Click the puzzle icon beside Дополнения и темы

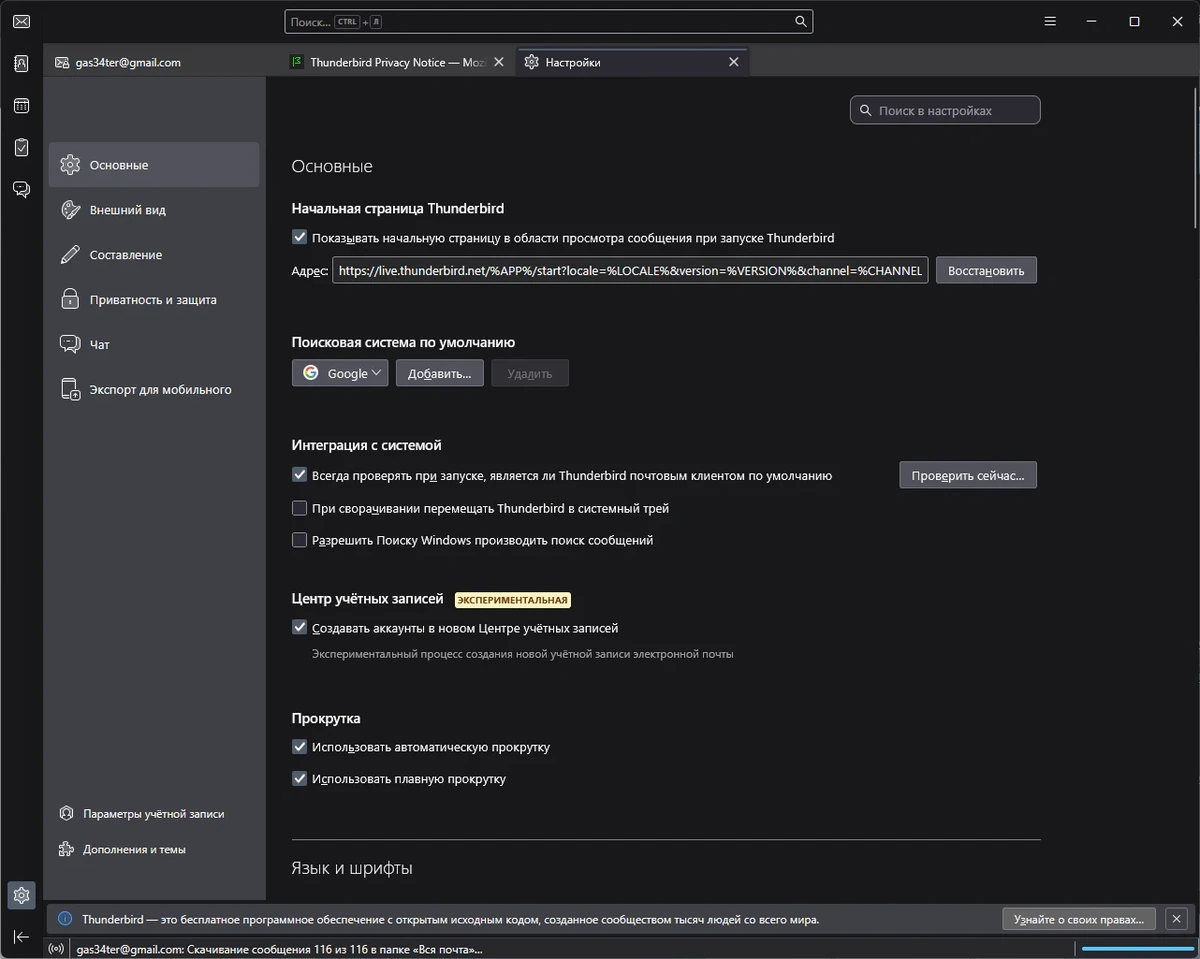tap(67, 849)
